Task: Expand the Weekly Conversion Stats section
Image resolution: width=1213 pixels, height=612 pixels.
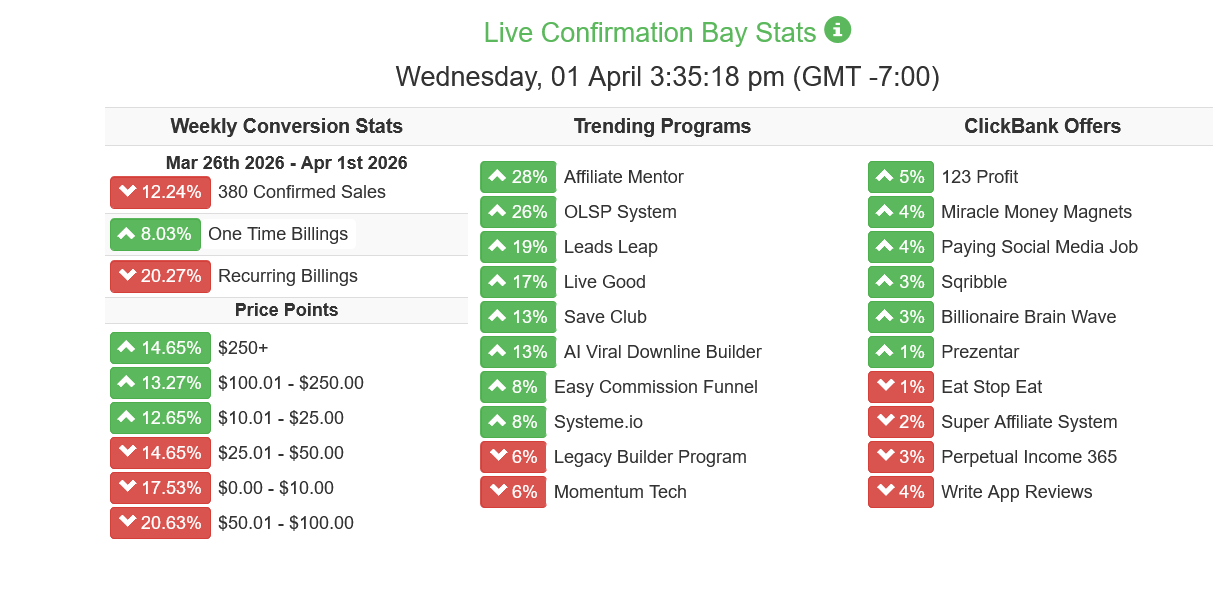Action: click(x=286, y=126)
